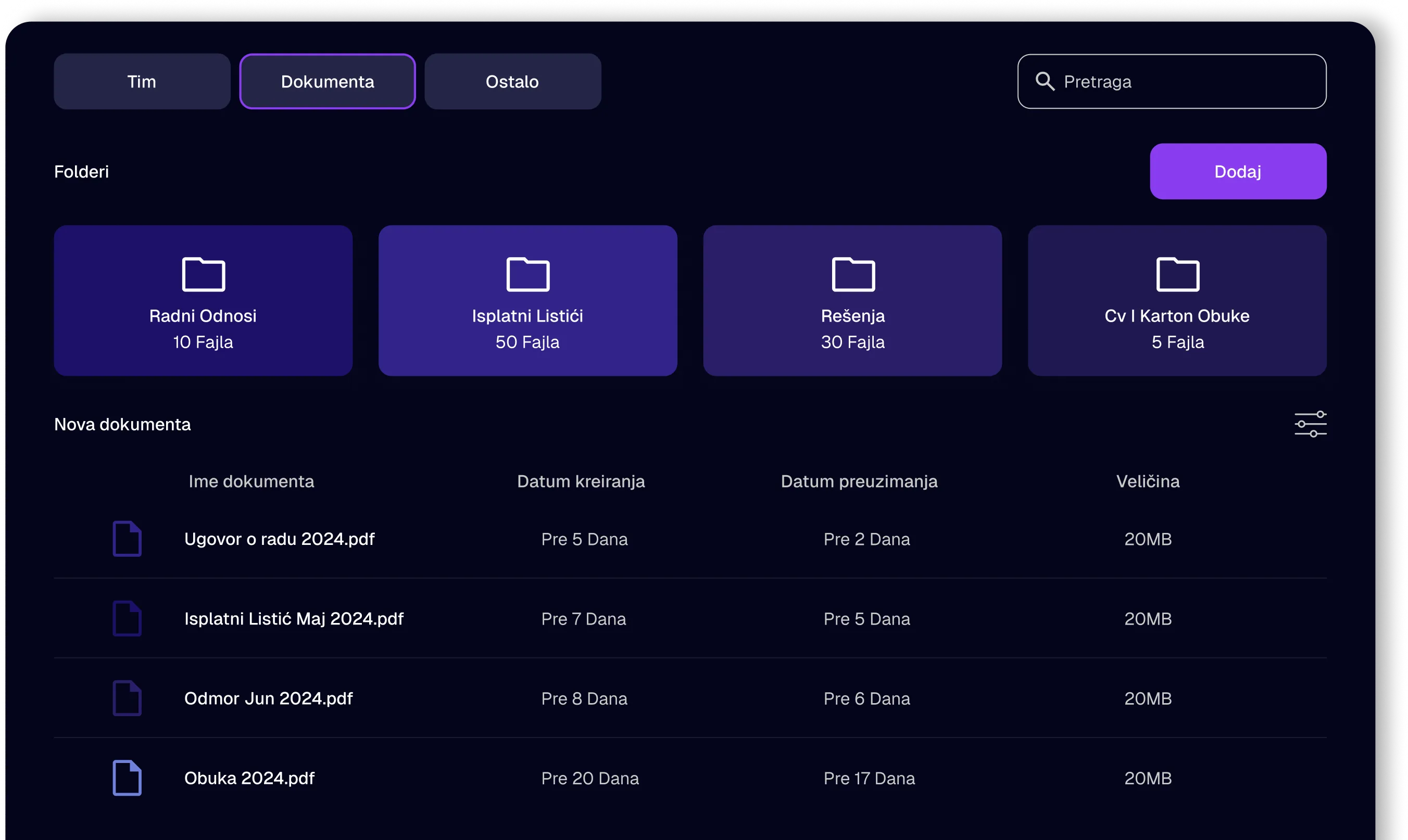The height and width of the screenshot is (840, 1408).
Task: Click file icon next to Ugovor o radu 2024.pdf
Action: click(x=127, y=538)
